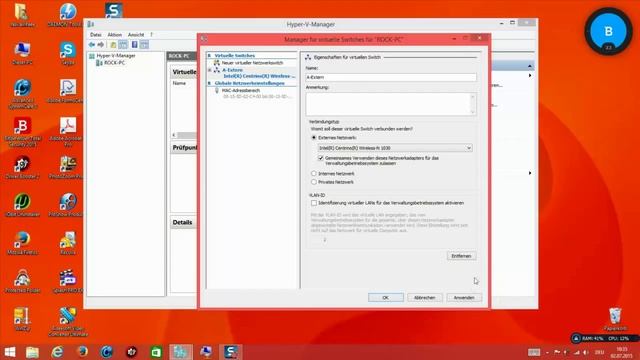640x360 pixels.
Task: Open Driver Booster 2 desktop shortcut
Action: 22,167
